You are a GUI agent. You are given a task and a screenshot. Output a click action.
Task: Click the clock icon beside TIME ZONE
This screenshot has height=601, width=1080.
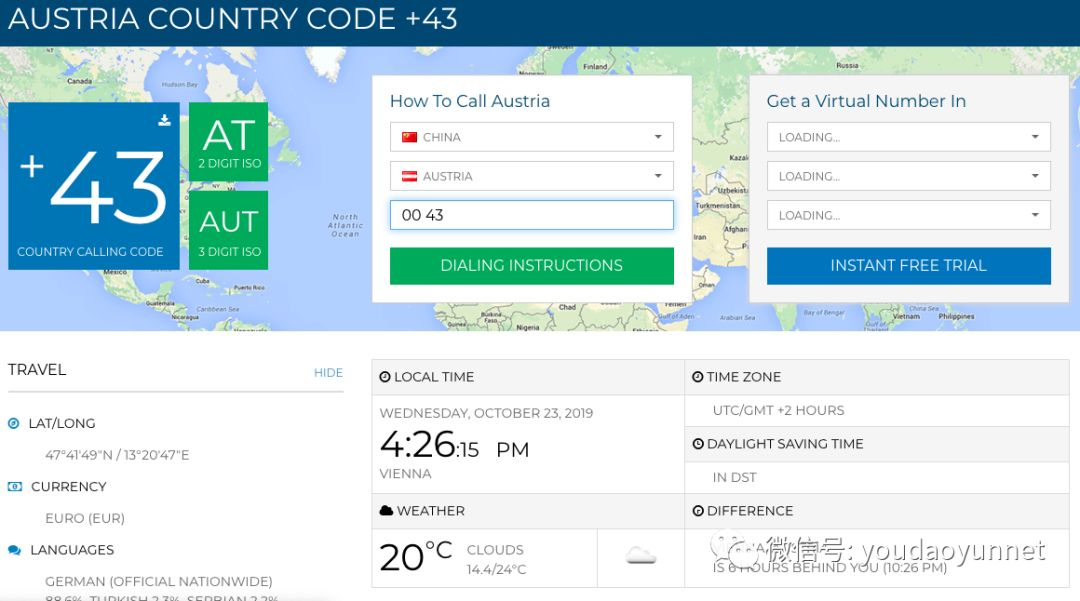coord(698,377)
